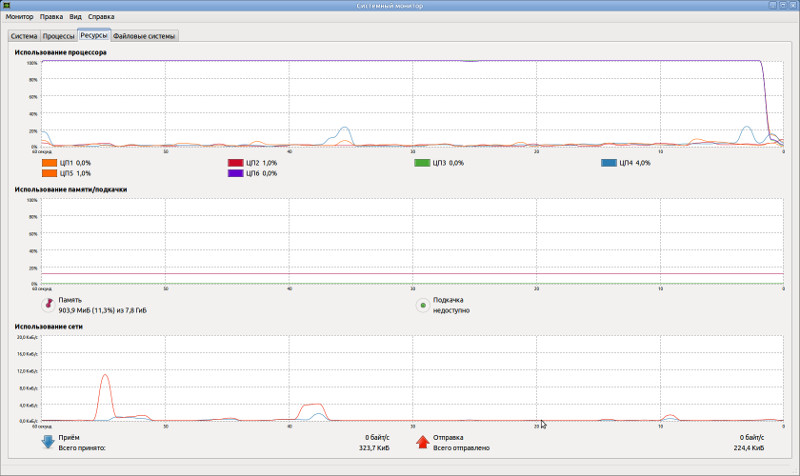Click the ЦП4 blue color swatch
The image size is (800, 476).
(609, 163)
